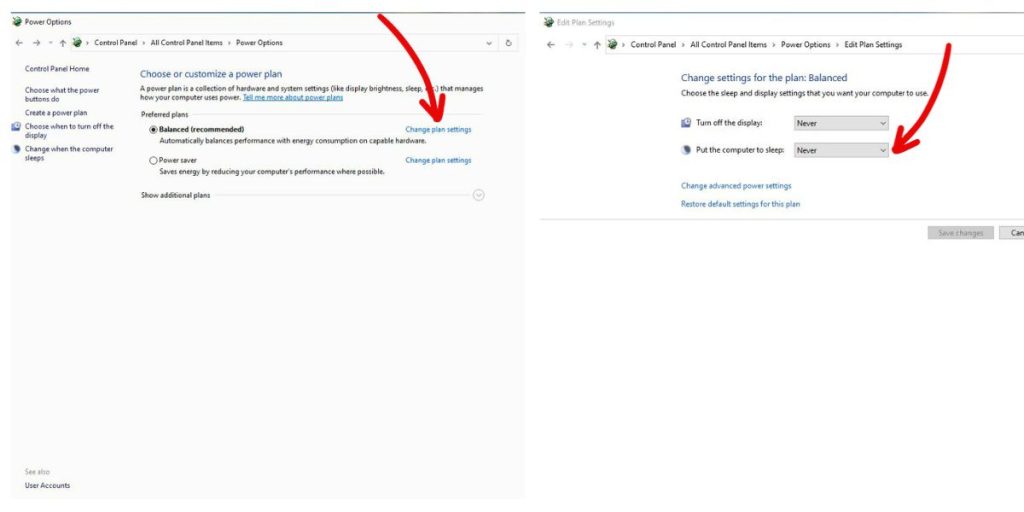The image size is (1024, 512).
Task: Click 'Change plan settings' for Power saver
Action: (x=438, y=160)
